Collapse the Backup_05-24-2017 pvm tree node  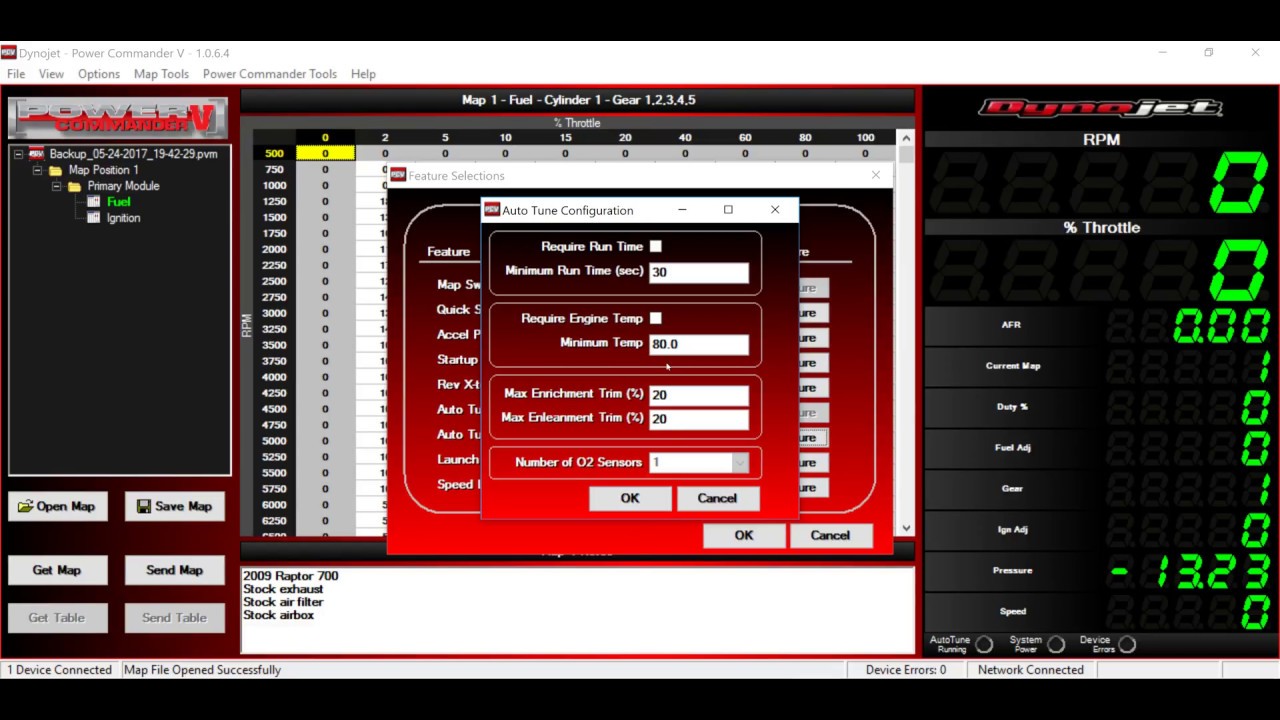pyautogui.click(x=18, y=154)
